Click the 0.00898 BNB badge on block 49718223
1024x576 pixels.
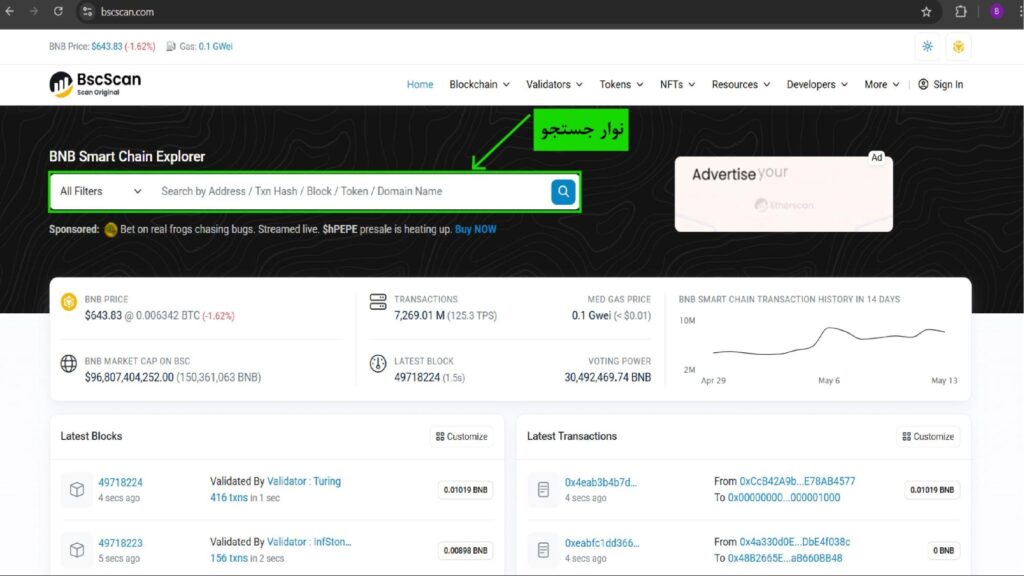pos(465,551)
